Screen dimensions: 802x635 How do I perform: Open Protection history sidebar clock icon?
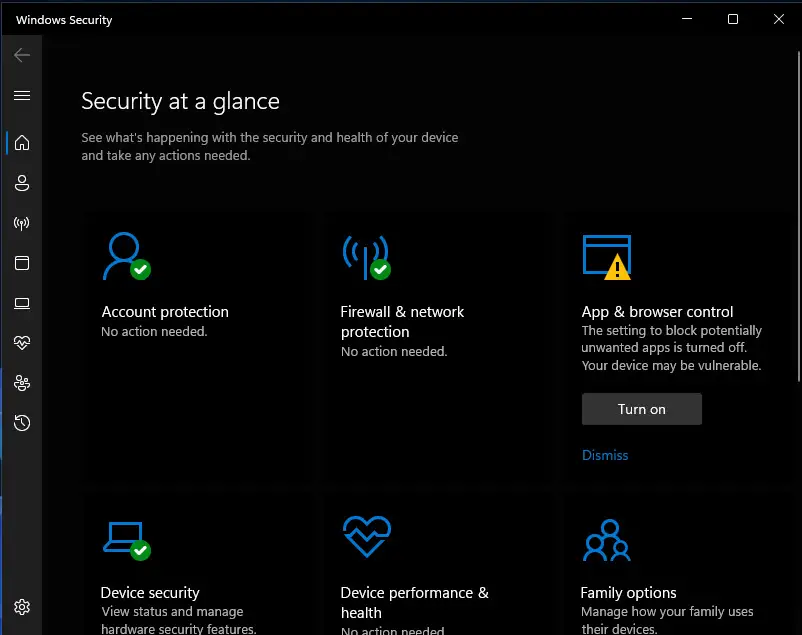(x=22, y=423)
